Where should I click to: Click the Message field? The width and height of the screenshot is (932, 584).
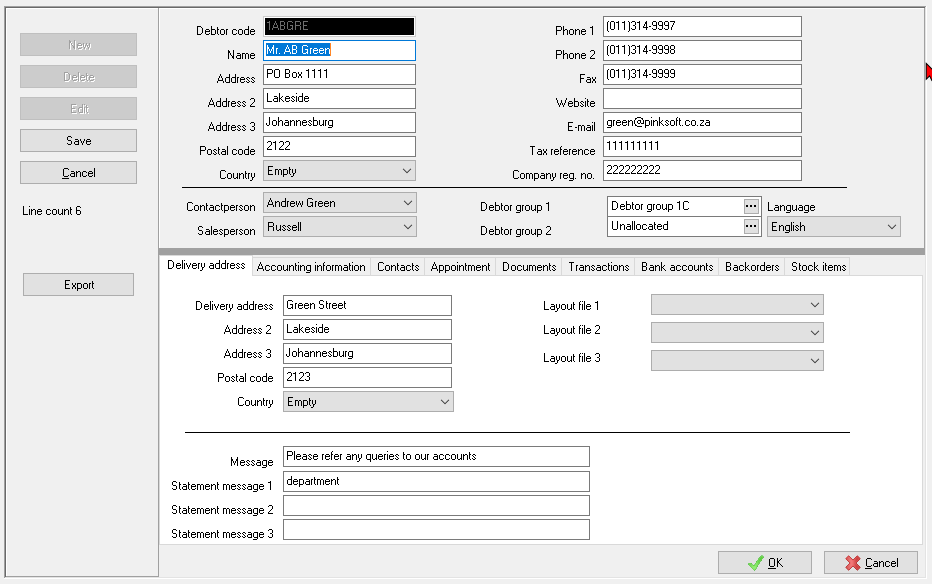click(436, 456)
